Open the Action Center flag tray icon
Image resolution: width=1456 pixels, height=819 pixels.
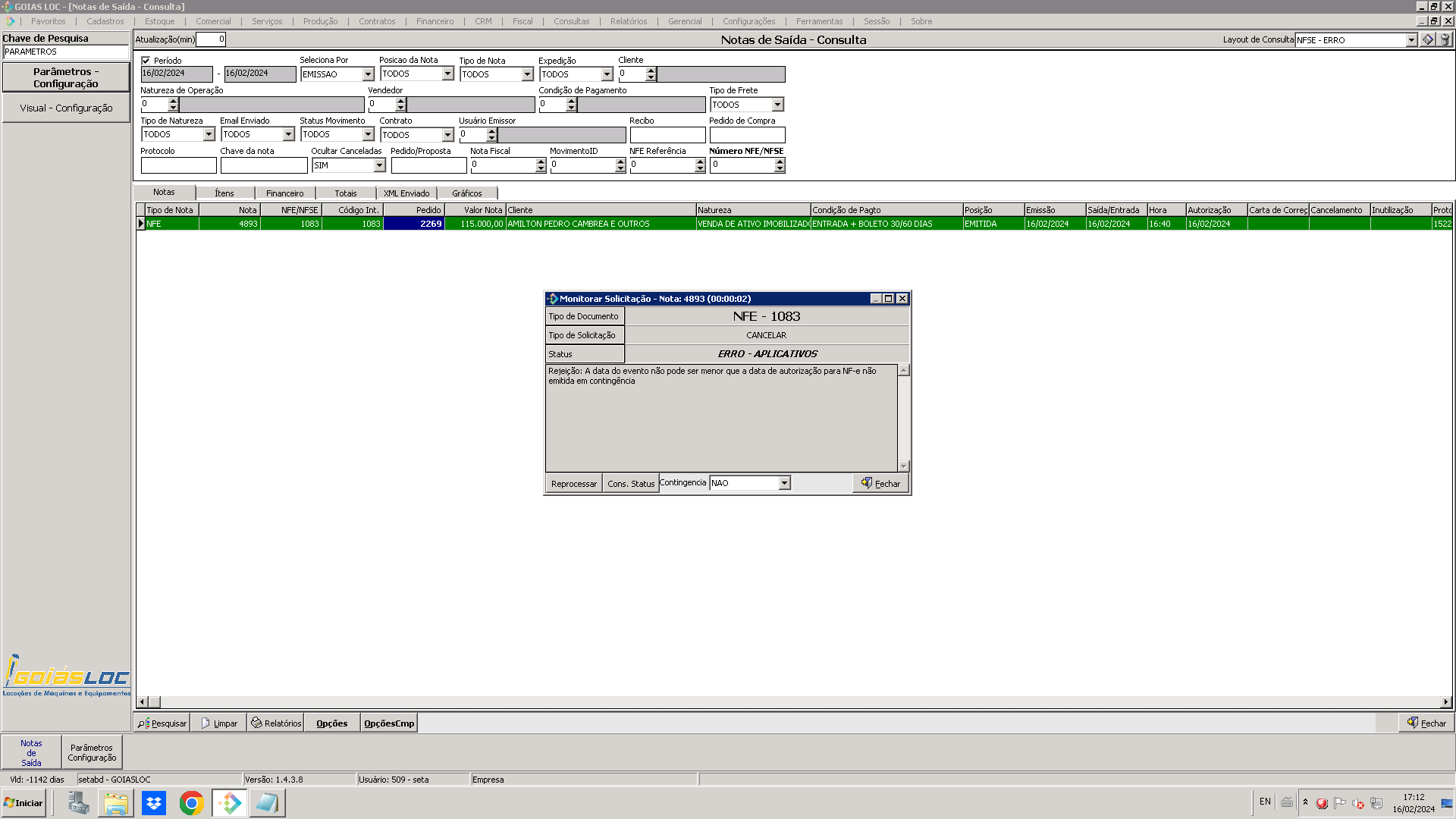click(x=1340, y=803)
